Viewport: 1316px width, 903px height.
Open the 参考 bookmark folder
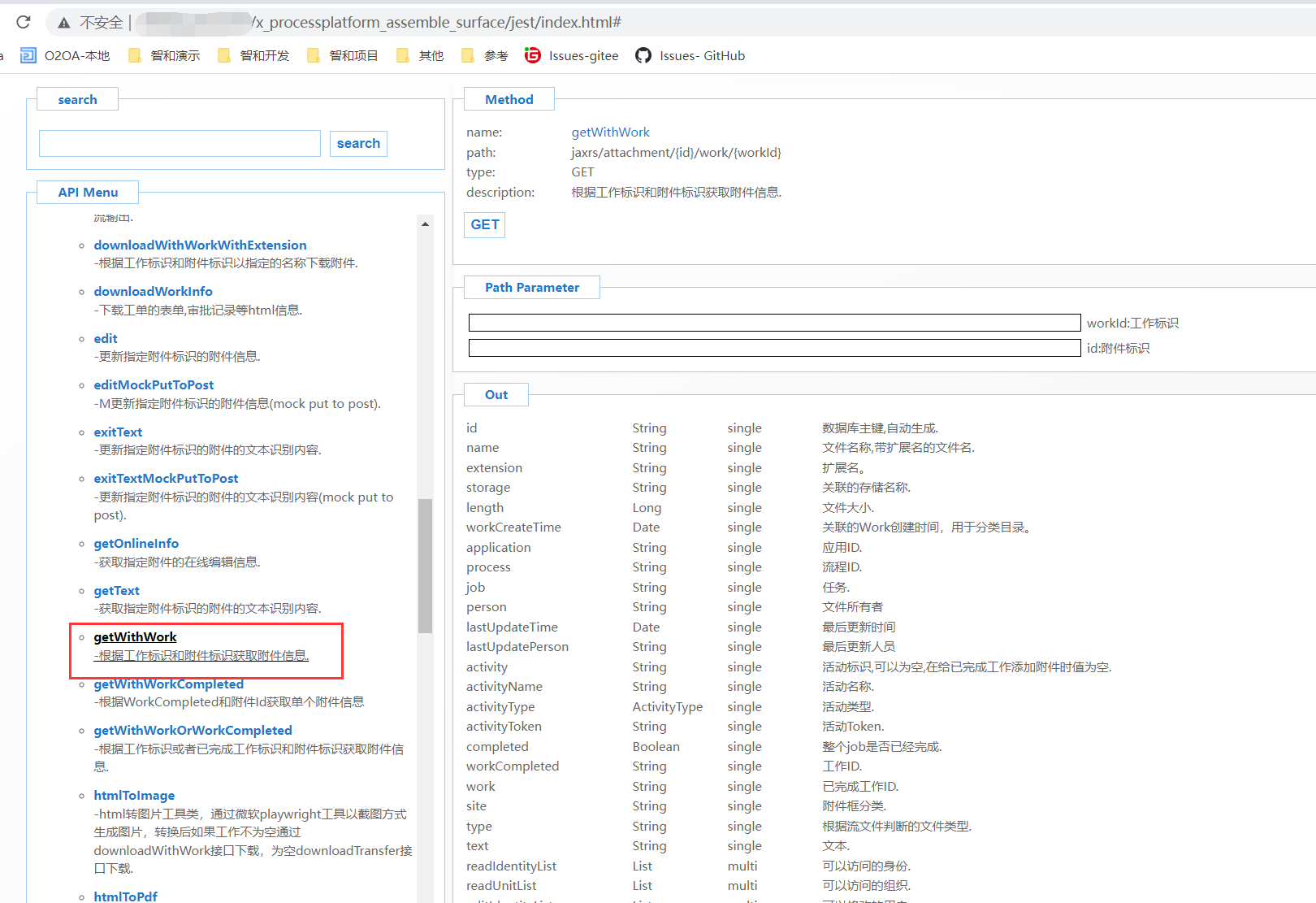485,55
